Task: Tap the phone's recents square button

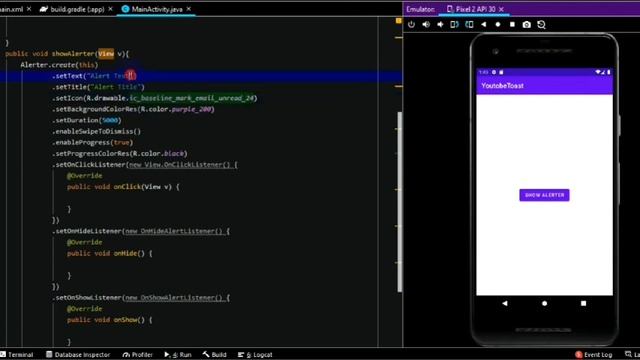Action: [583, 303]
